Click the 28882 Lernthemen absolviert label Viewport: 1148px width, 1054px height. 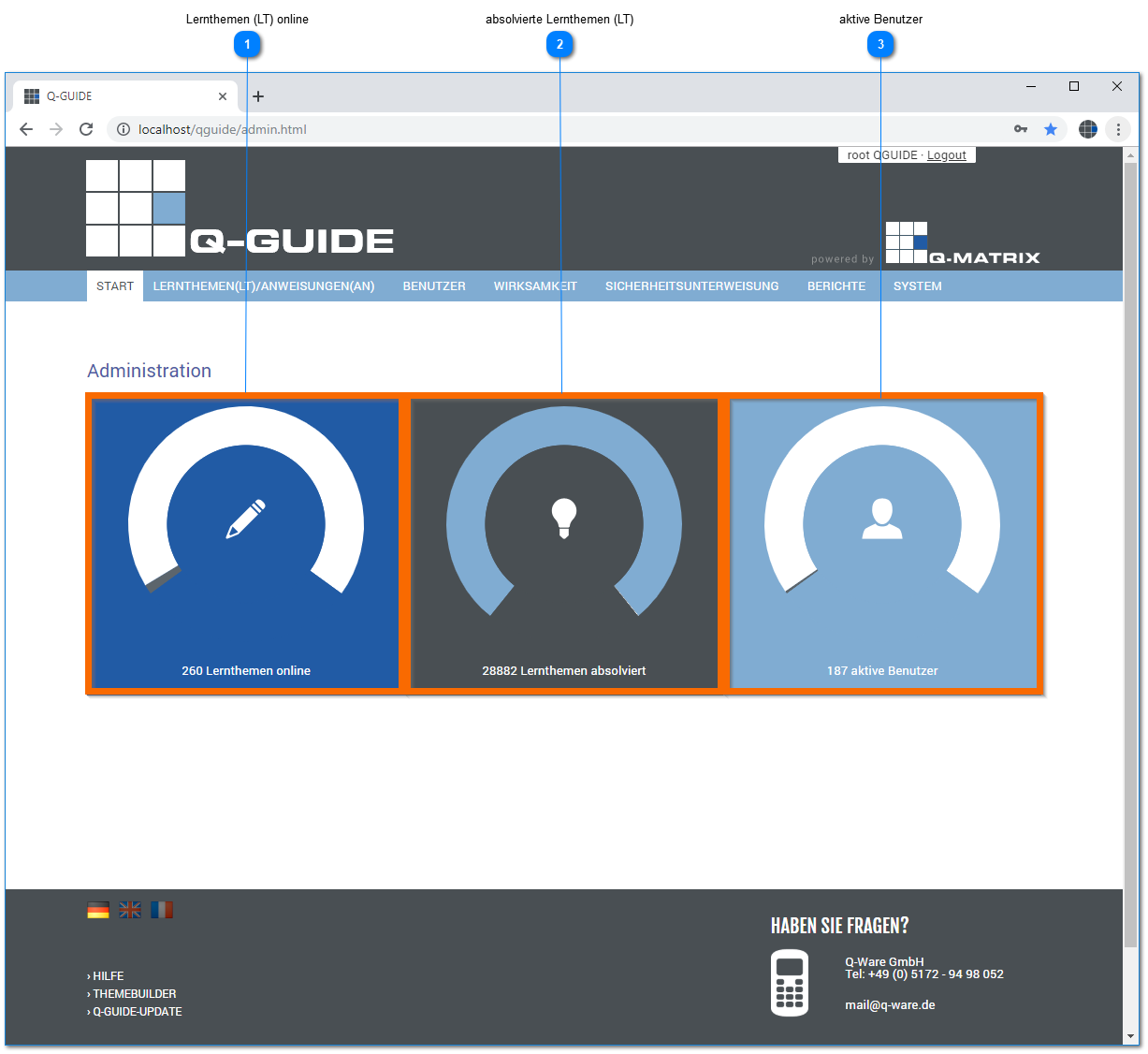[564, 670]
